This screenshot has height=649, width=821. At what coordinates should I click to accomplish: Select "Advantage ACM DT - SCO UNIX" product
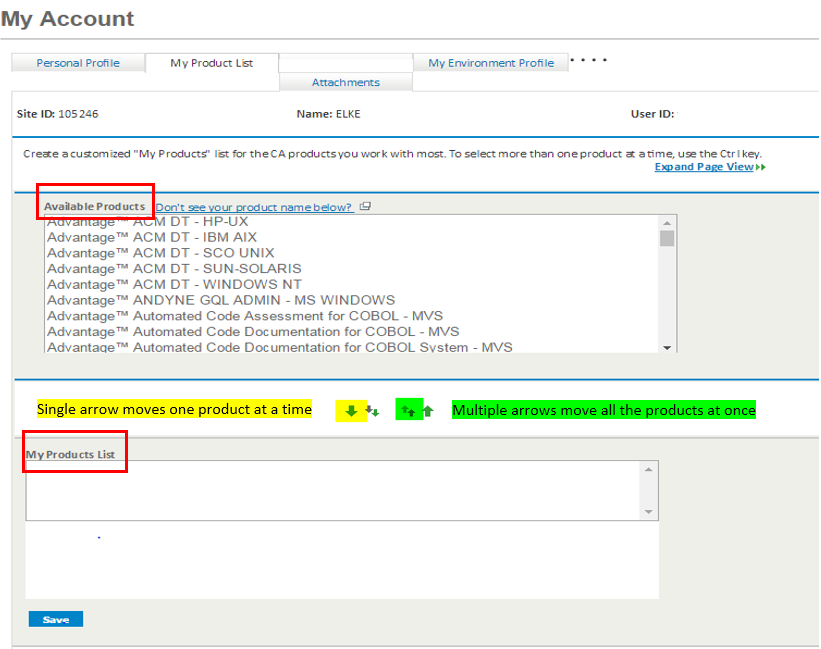[x=352, y=253]
